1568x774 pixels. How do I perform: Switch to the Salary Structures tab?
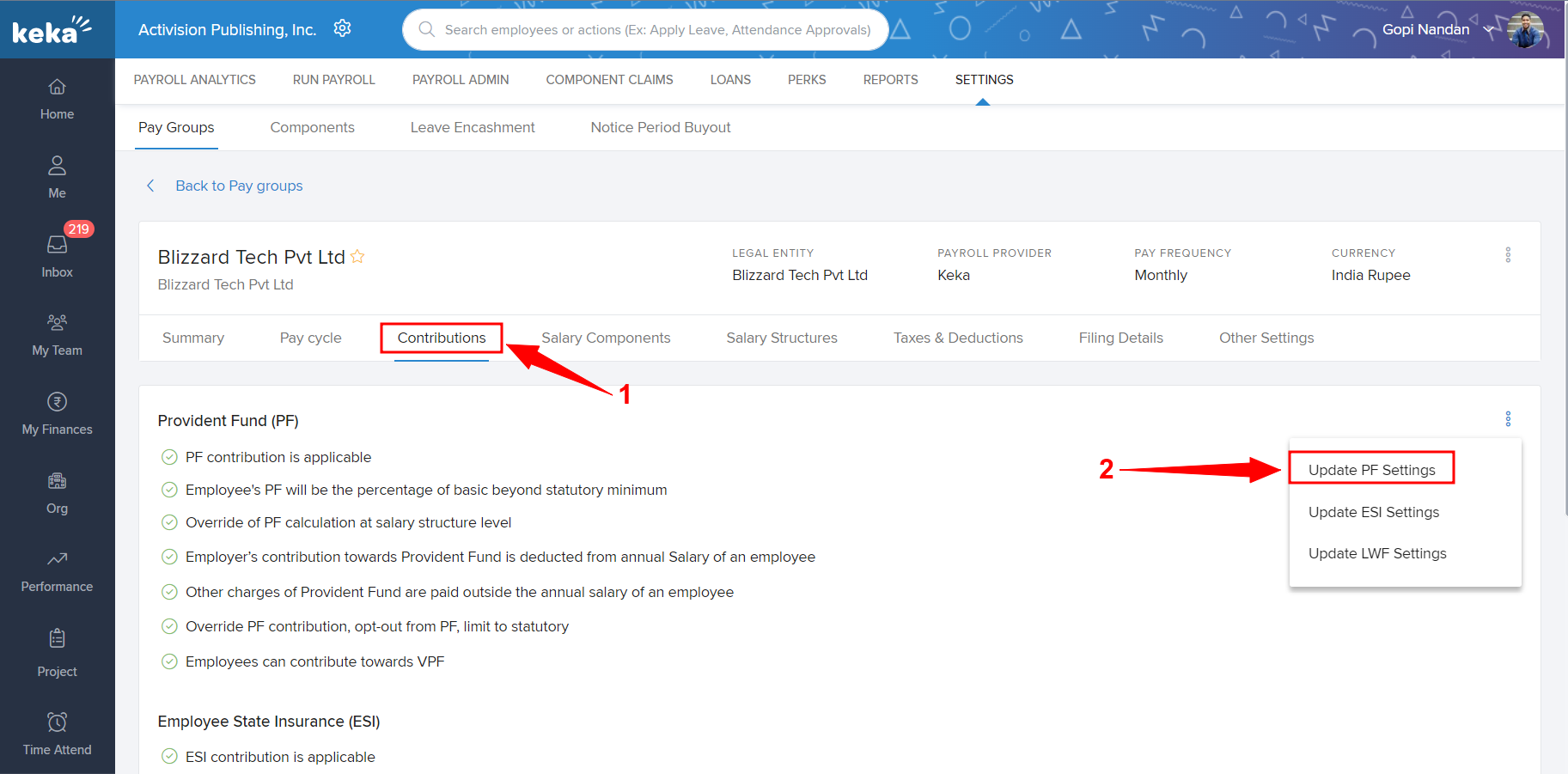point(781,338)
